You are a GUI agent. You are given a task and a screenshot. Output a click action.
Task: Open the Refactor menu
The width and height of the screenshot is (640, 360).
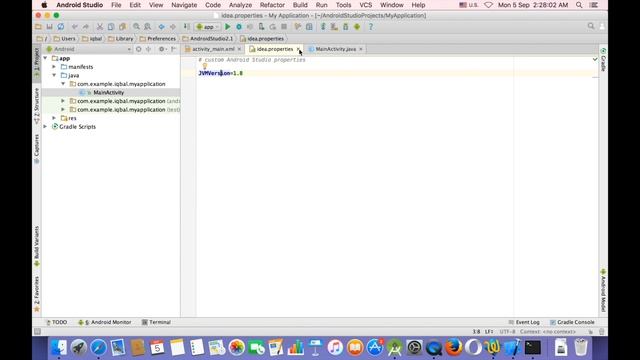pos(272,5)
